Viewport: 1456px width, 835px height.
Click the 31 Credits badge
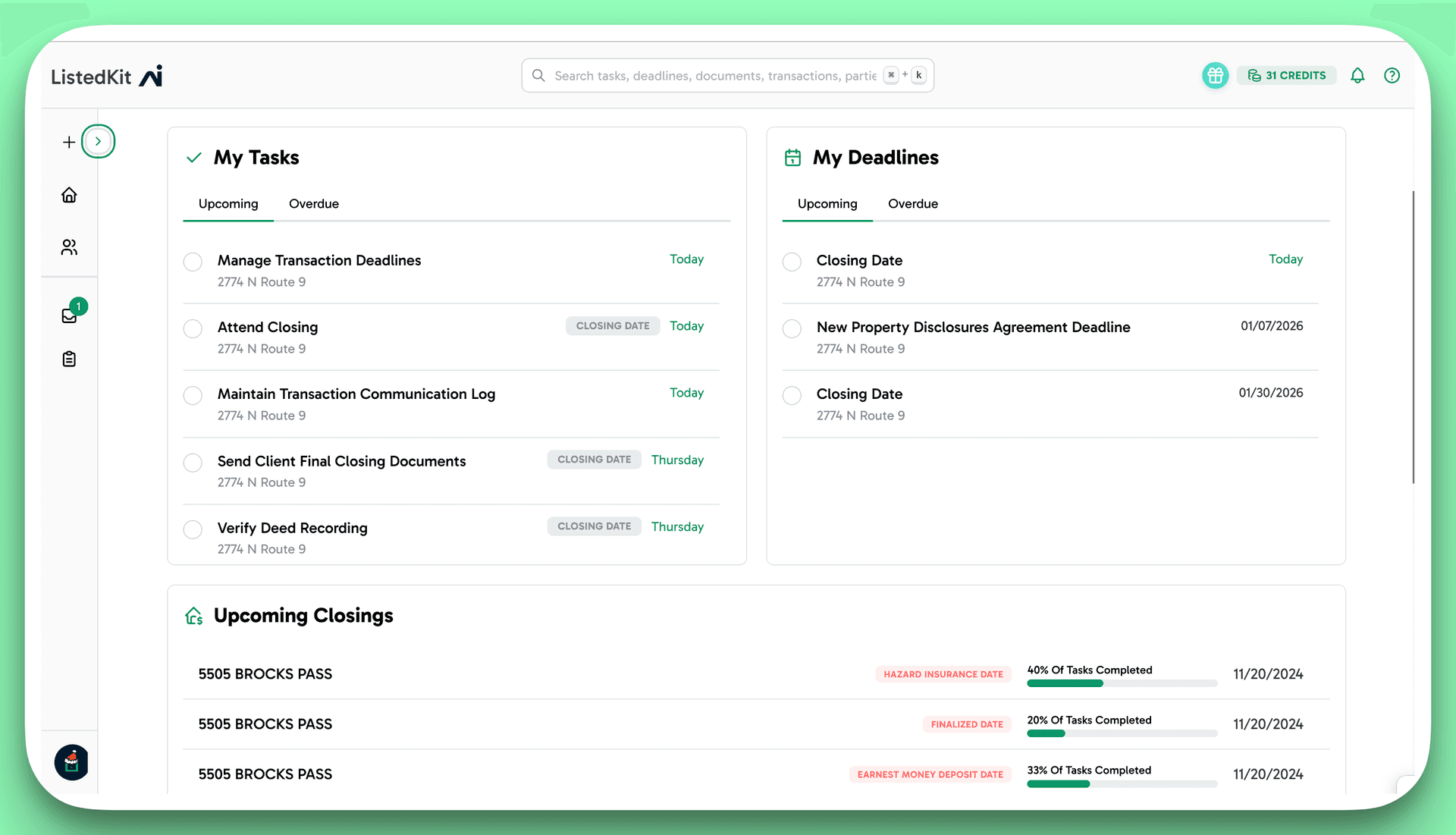pyautogui.click(x=1287, y=75)
